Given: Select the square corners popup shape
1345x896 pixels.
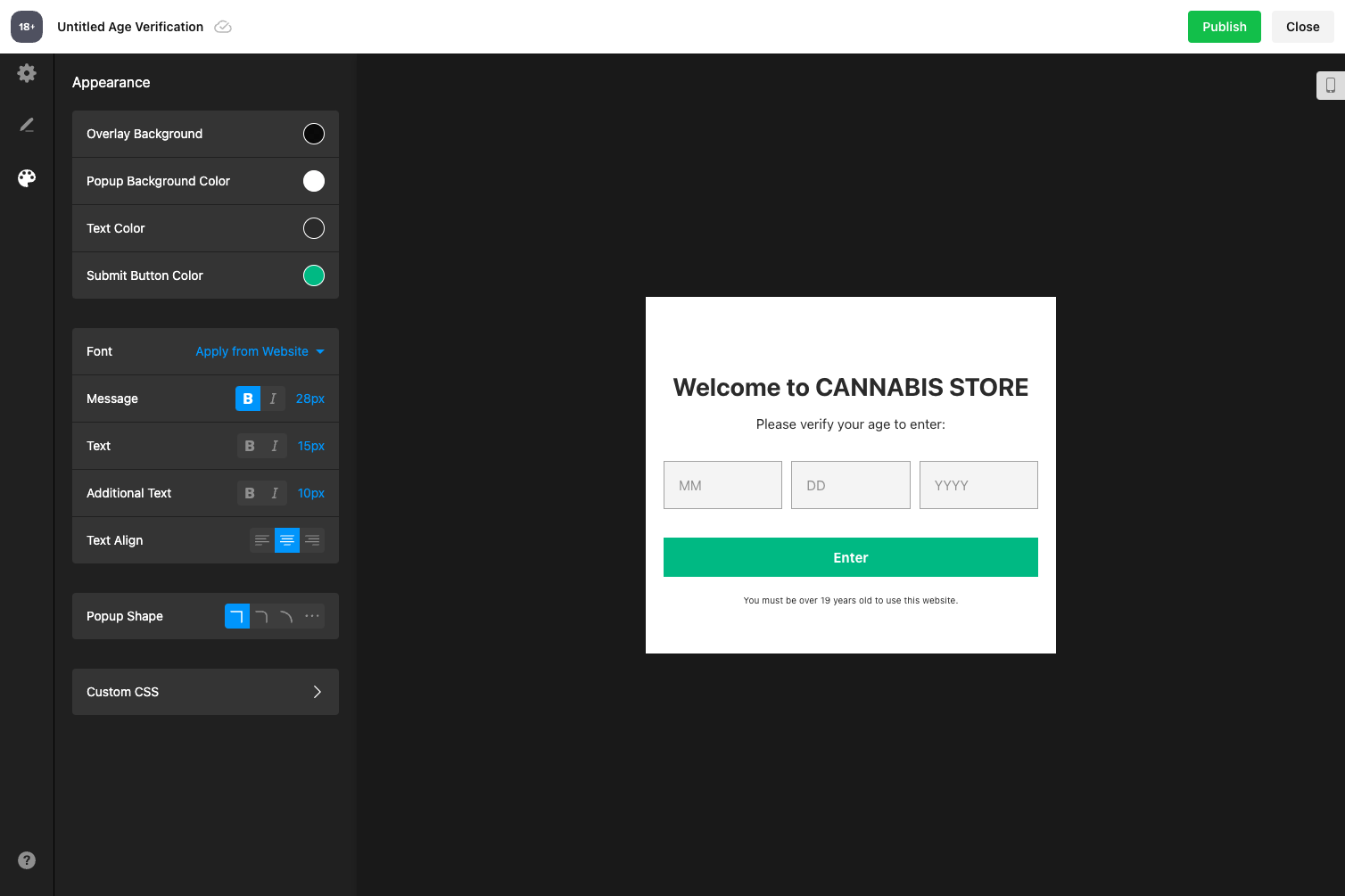Looking at the screenshot, I should [237, 616].
